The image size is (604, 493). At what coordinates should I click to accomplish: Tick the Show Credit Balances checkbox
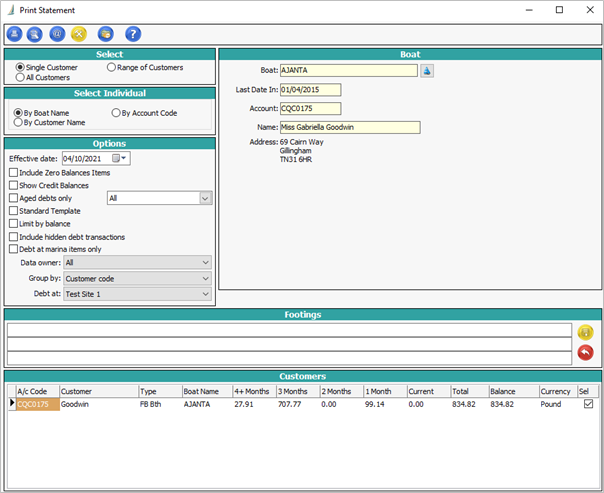coord(13,186)
